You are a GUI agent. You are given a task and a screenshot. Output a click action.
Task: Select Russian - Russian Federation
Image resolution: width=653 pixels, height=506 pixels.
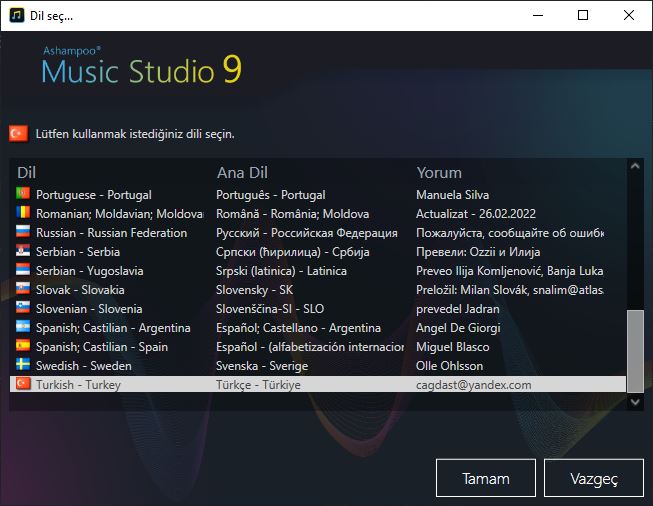[x=111, y=233]
